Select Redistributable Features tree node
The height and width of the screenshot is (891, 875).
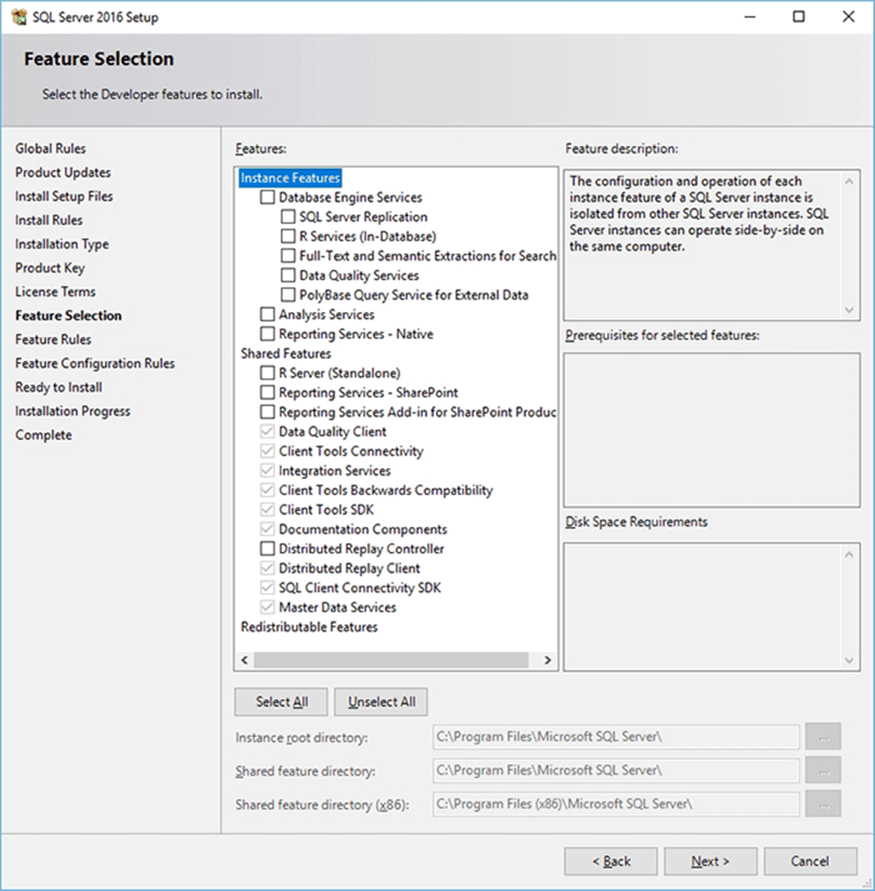[309, 627]
